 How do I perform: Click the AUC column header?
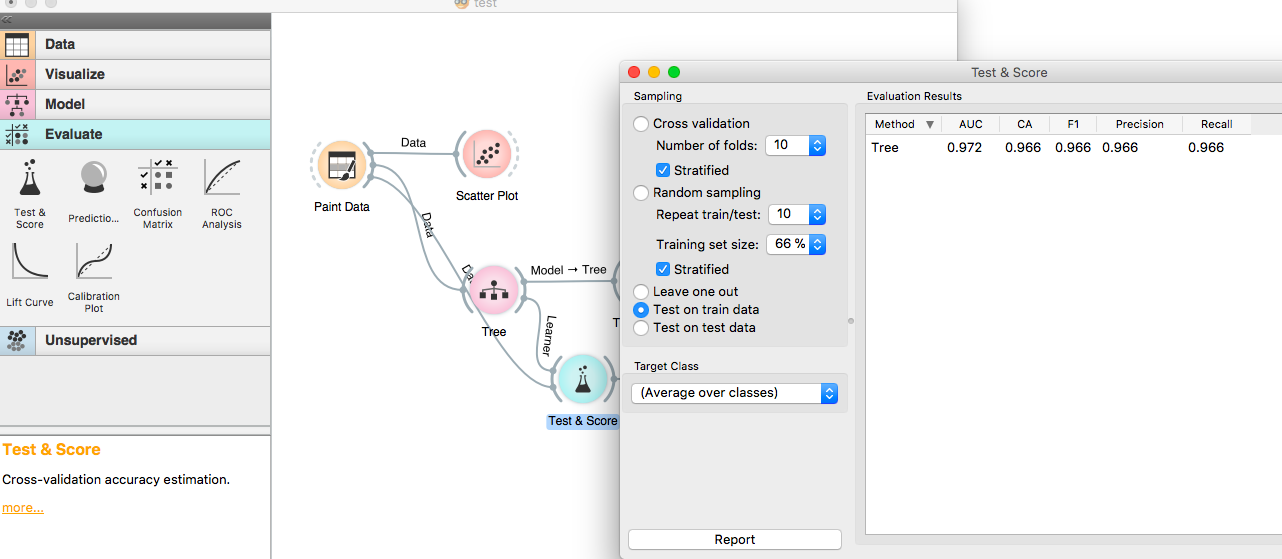[970, 125]
